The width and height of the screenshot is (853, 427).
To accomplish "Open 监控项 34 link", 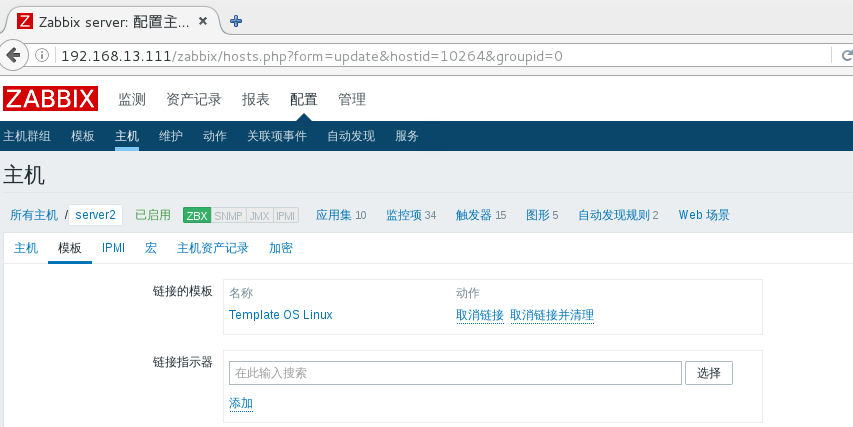I will coord(411,215).
